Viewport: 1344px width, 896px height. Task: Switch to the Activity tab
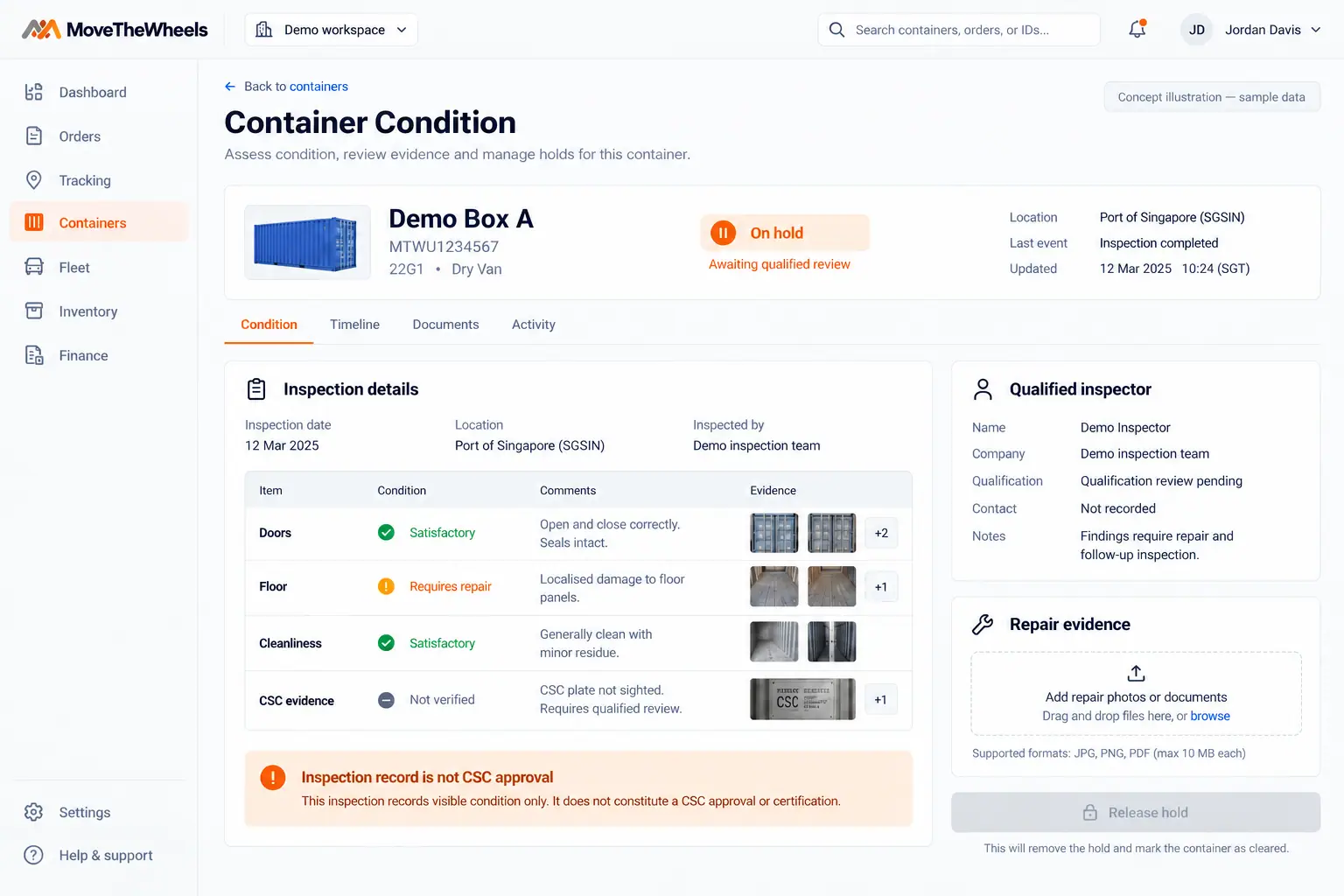534,325
